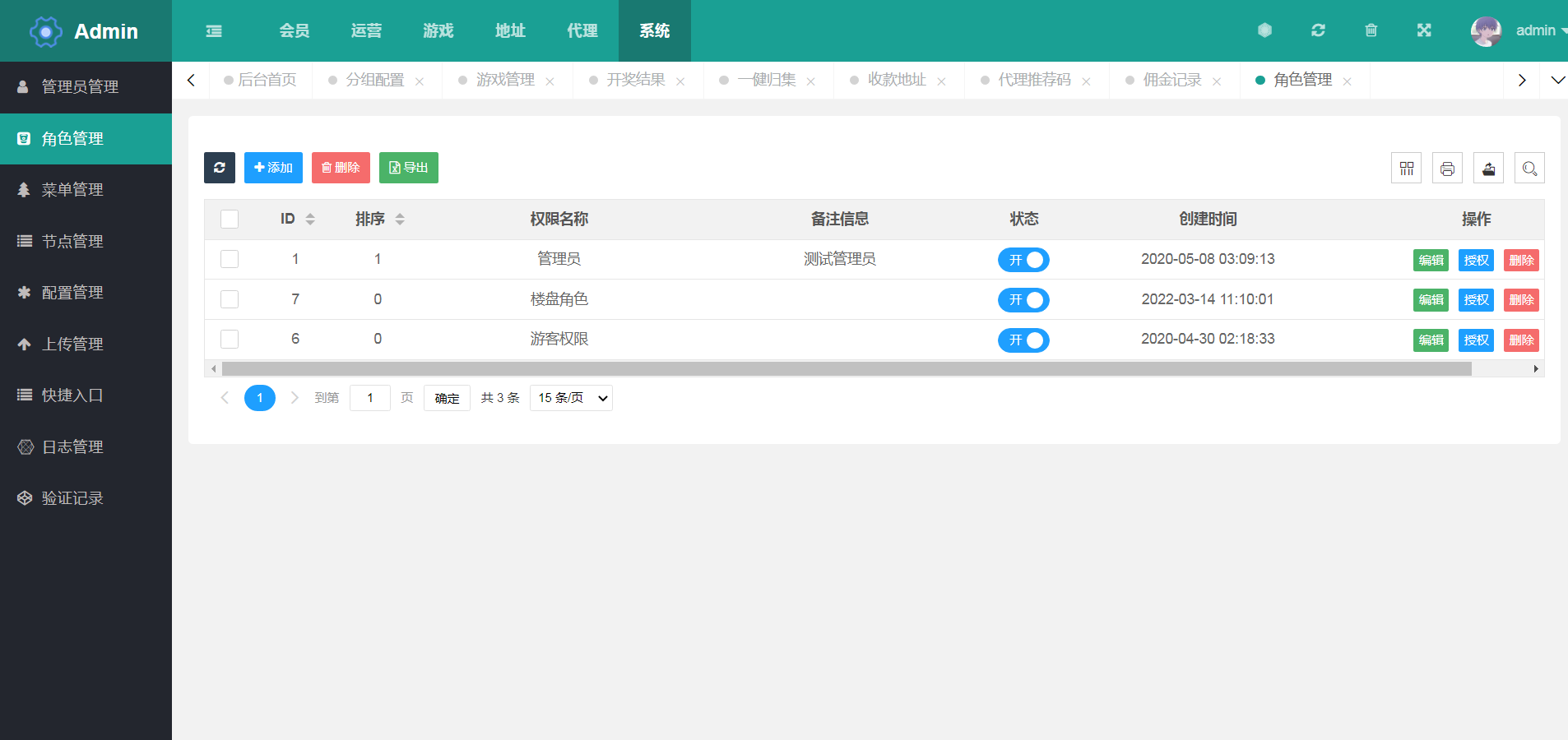Click the admin avatar picture
This screenshot has width=1568, height=740.
[x=1486, y=31]
